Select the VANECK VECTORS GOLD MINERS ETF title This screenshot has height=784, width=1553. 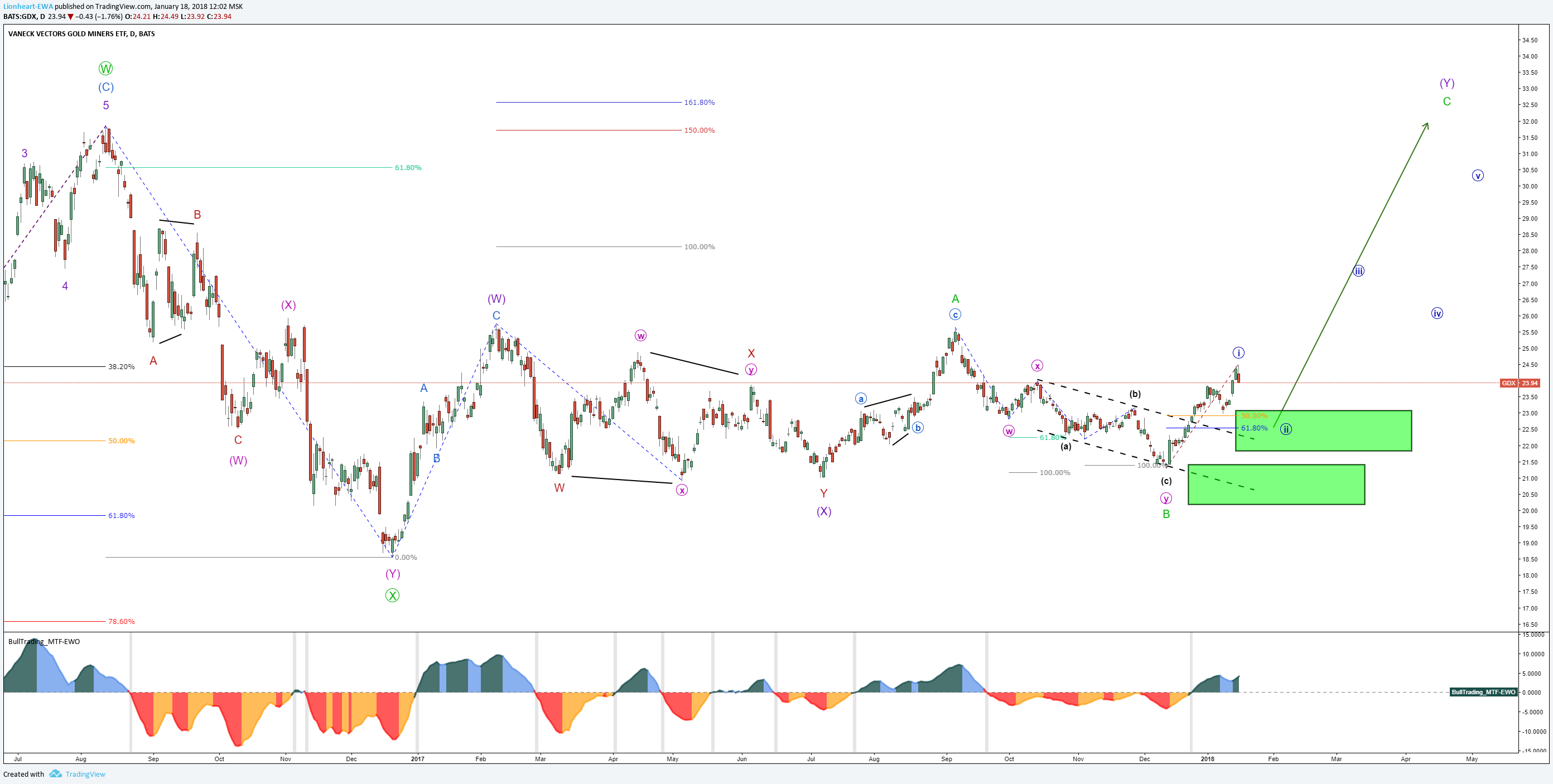point(81,34)
